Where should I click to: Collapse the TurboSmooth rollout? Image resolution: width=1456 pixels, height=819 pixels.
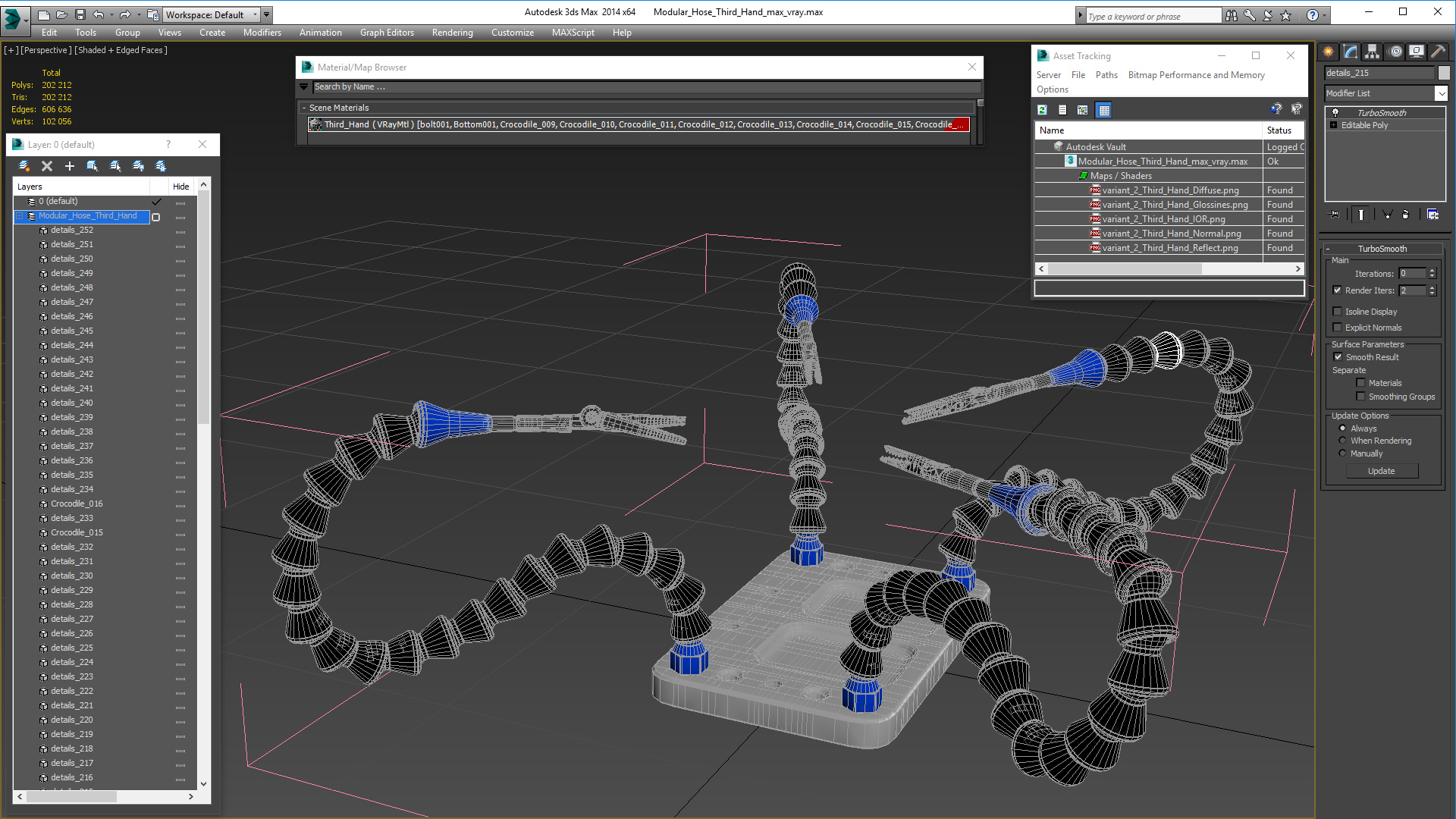[x=1328, y=249]
